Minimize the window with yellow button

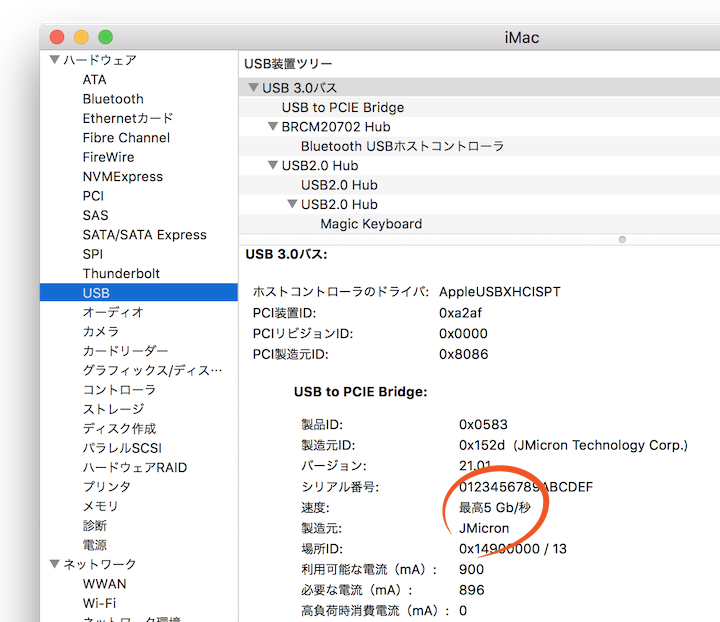pyautogui.click(x=81, y=37)
